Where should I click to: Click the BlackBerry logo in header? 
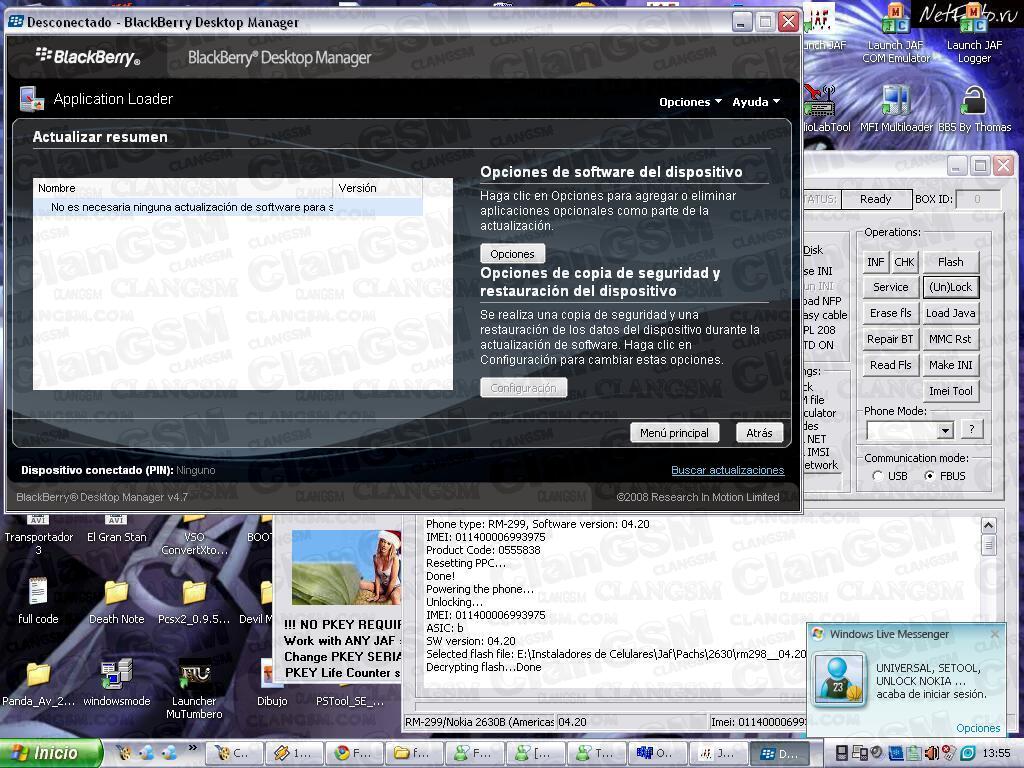tap(88, 57)
